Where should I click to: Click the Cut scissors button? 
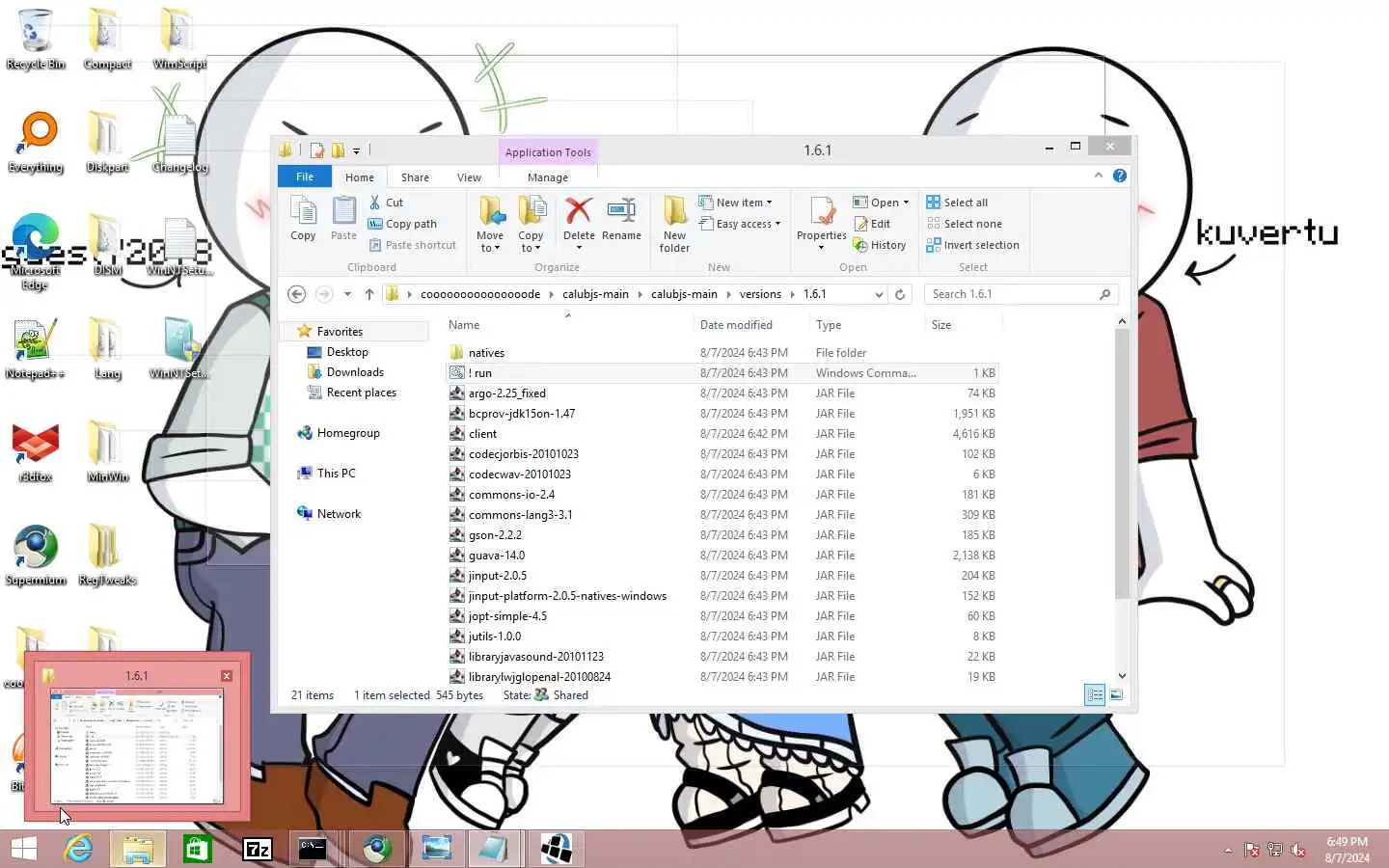[x=386, y=203]
